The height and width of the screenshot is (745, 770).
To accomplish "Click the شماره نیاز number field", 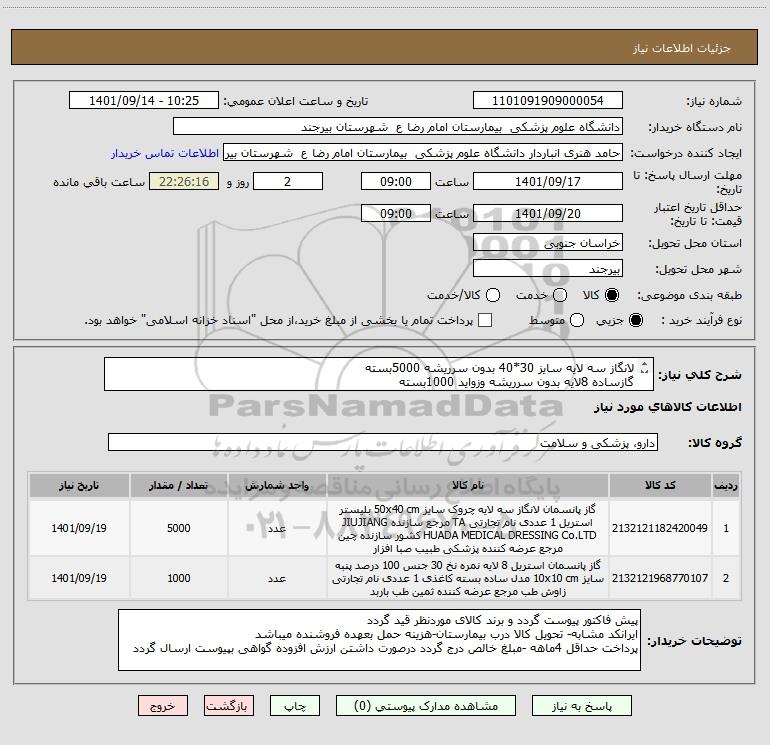I will (548, 100).
